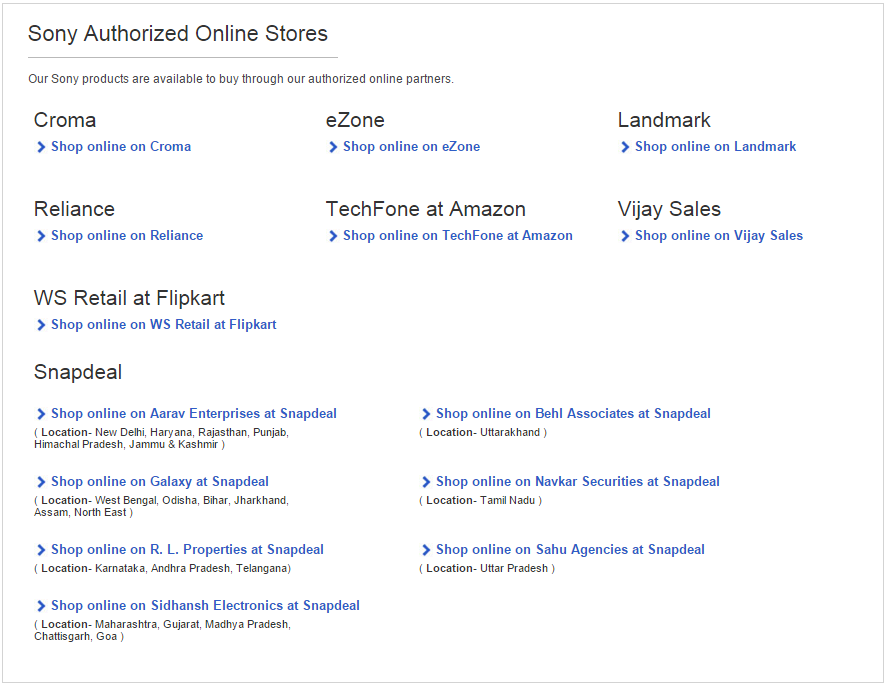
Task: Click the arrow icon beside TechFone at Amazon link
Action: 333,236
